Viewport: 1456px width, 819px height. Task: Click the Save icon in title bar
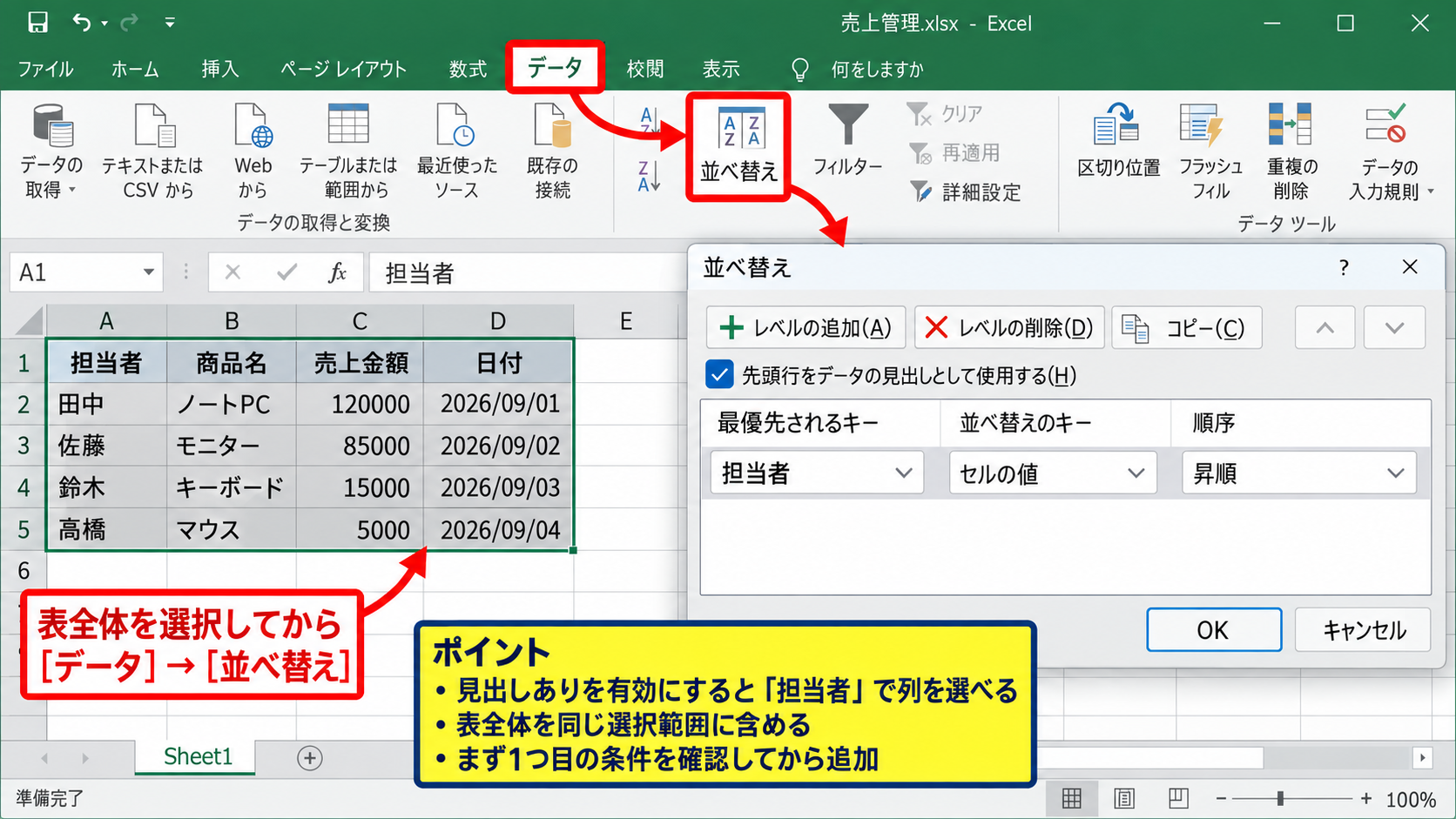point(37,23)
